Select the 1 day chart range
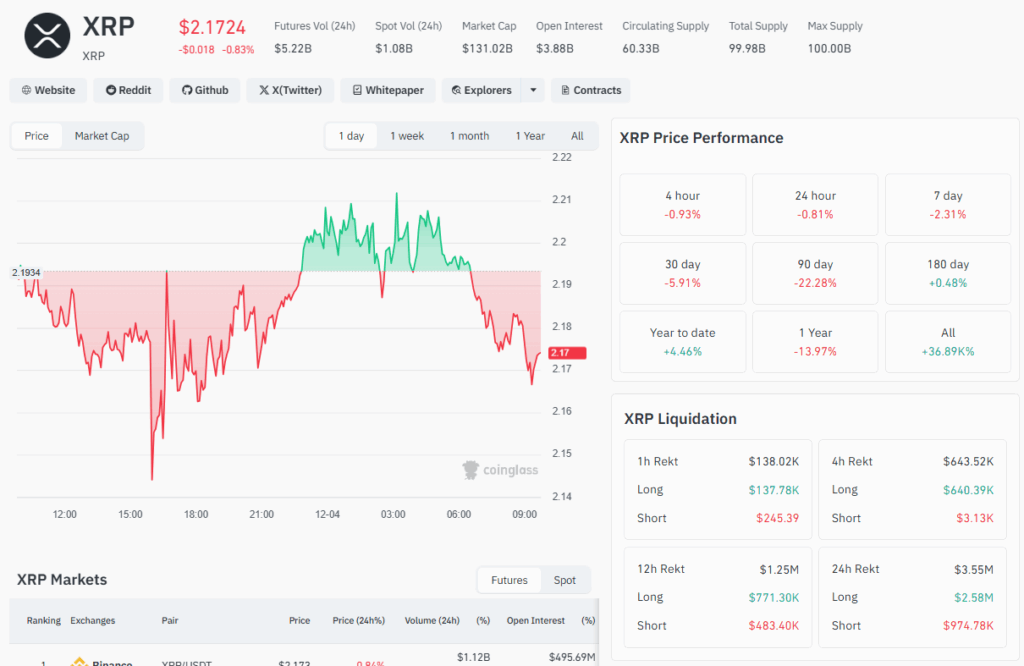Image resolution: width=1024 pixels, height=666 pixels. (x=351, y=136)
